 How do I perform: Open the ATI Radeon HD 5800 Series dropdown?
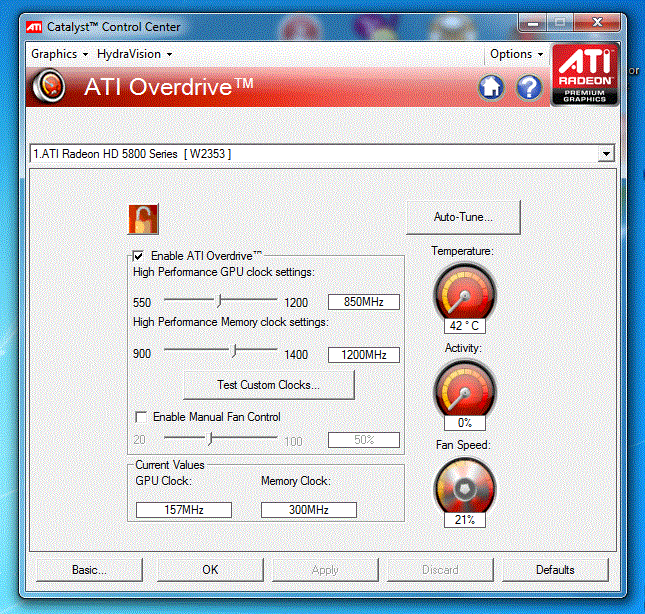[322, 154]
